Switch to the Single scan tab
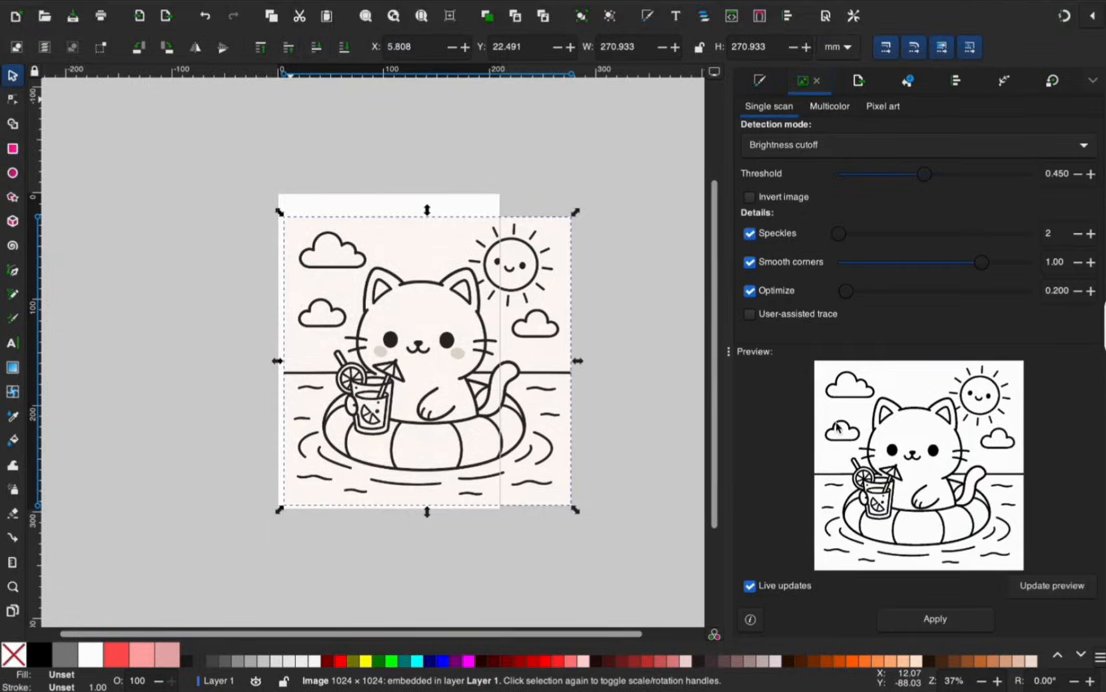 click(769, 107)
